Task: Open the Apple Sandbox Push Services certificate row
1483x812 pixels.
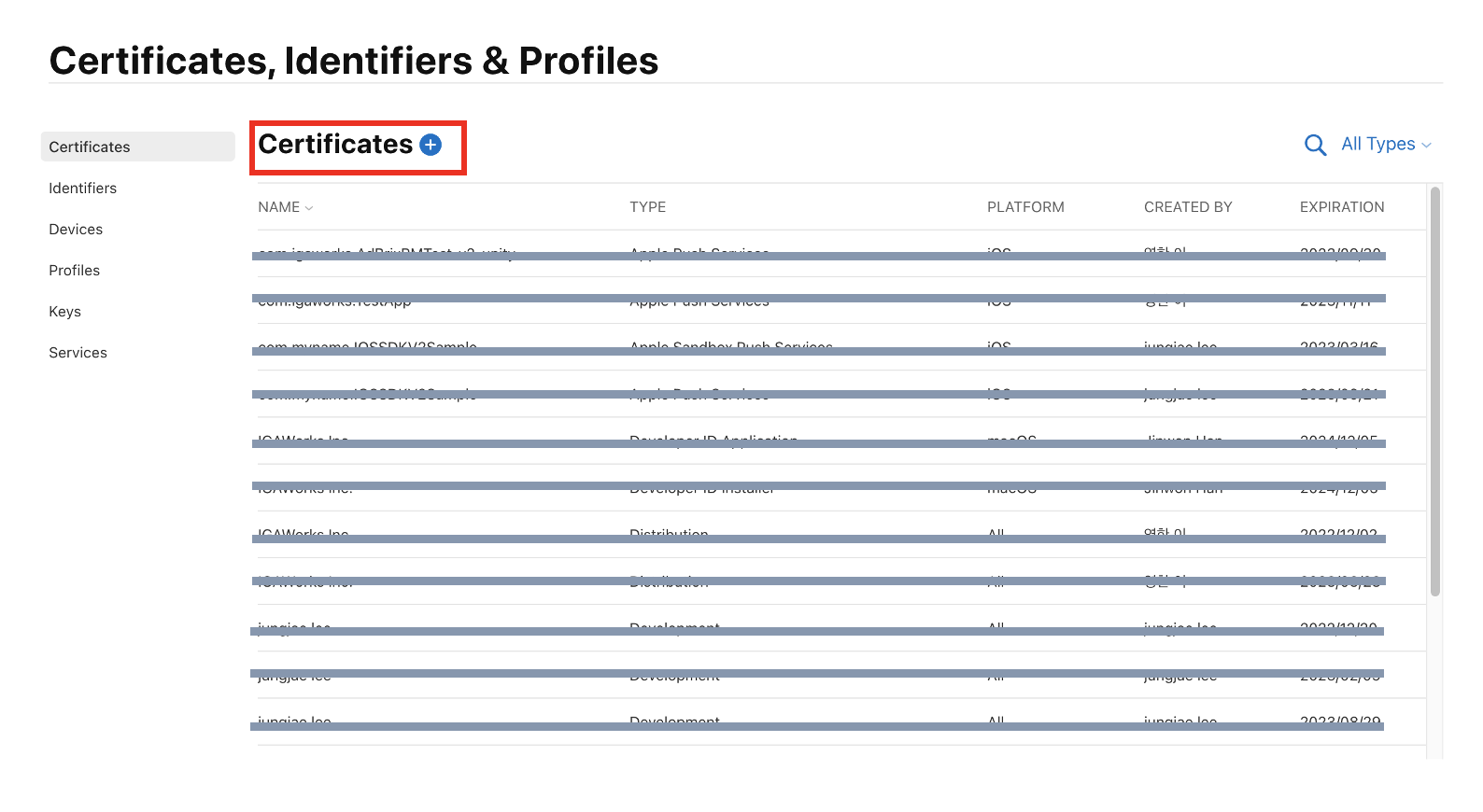Action: (730, 344)
